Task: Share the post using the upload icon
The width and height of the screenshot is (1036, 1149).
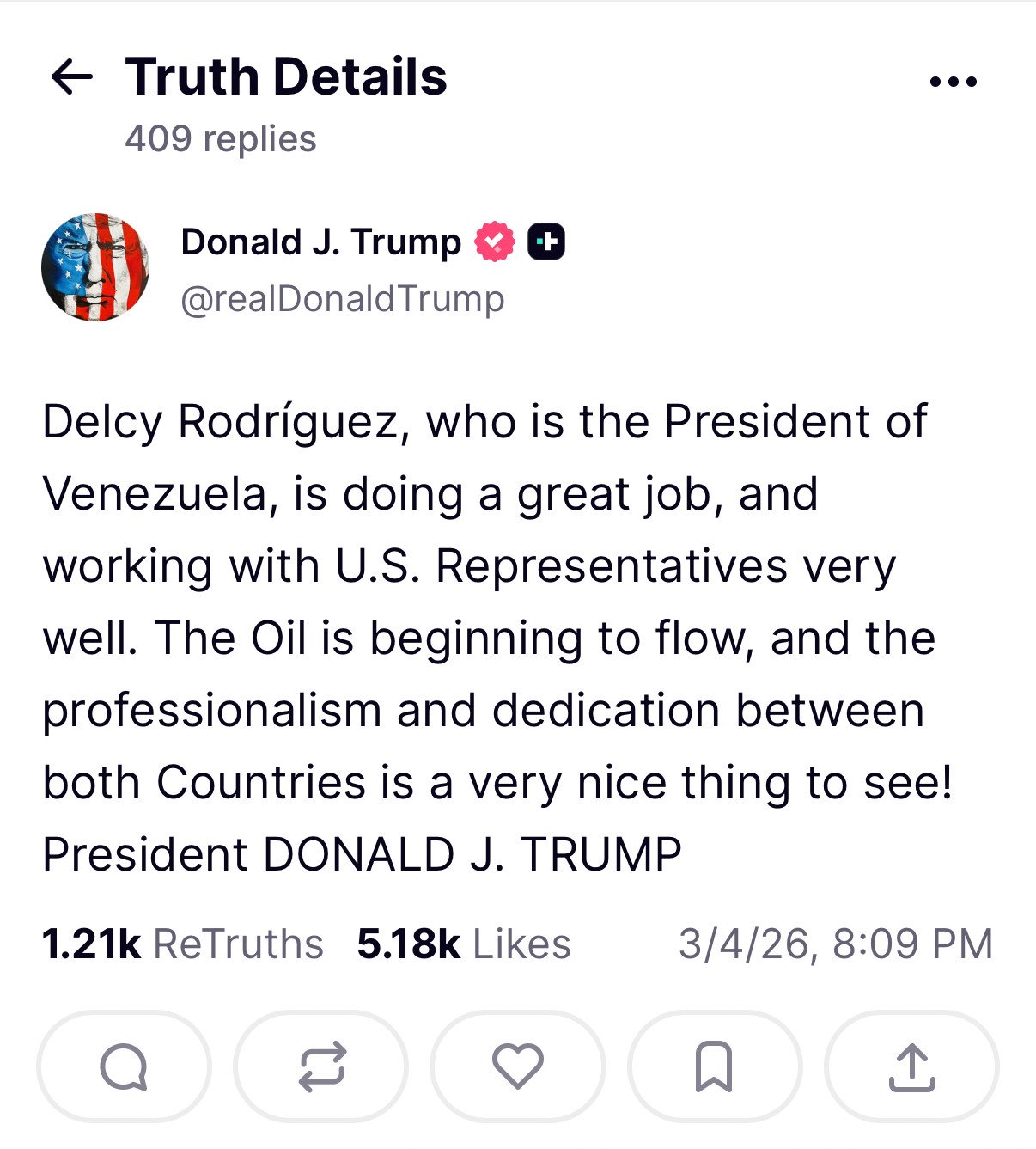Action: (911, 1066)
